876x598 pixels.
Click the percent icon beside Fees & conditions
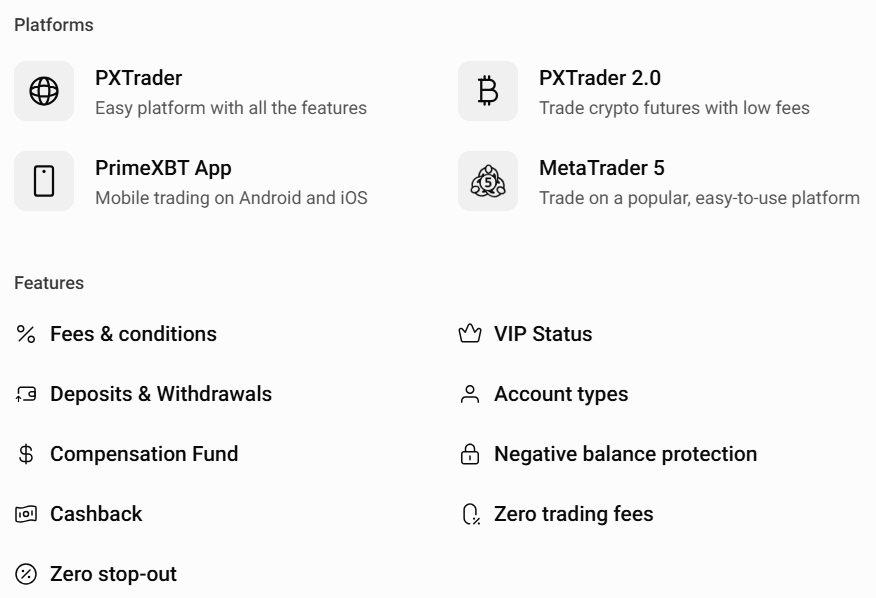pyautogui.click(x=26, y=334)
